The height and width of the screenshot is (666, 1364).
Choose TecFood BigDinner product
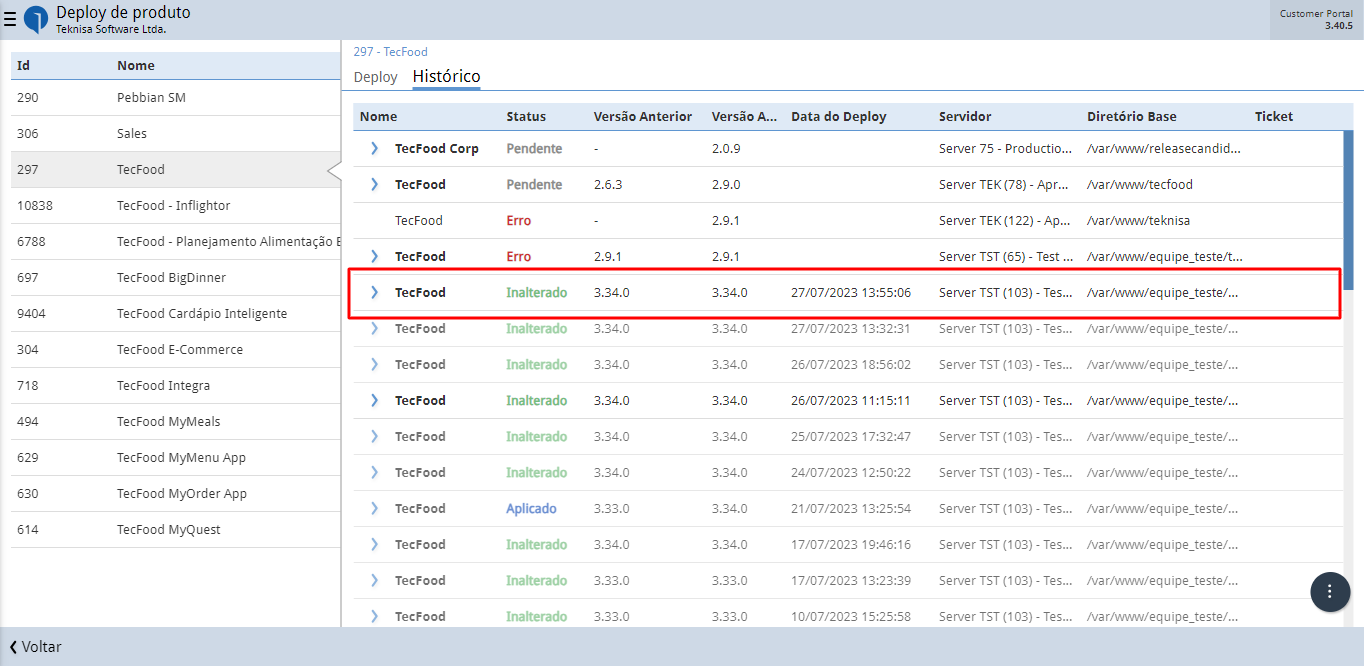[176, 278]
